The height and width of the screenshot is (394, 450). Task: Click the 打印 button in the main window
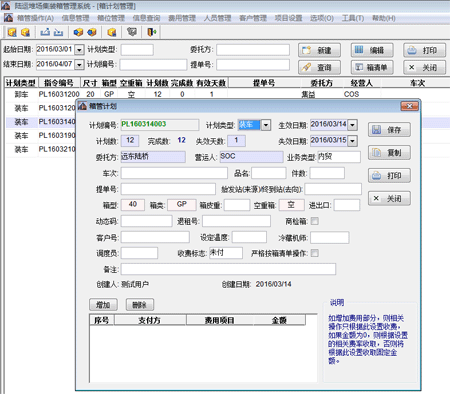click(x=425, y=50)
